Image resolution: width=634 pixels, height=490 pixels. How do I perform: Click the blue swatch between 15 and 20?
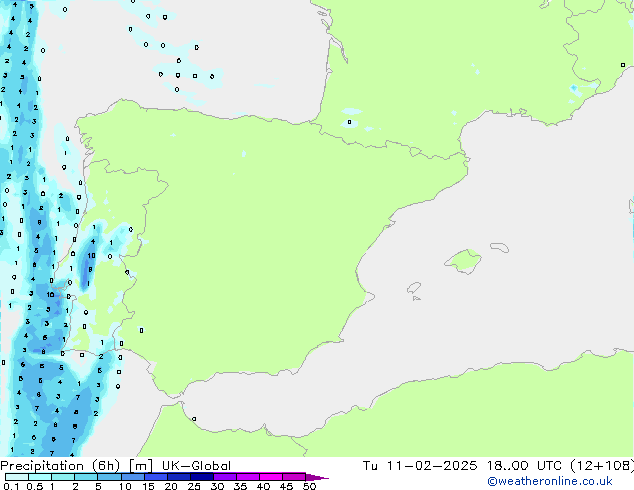click(155, 477)
